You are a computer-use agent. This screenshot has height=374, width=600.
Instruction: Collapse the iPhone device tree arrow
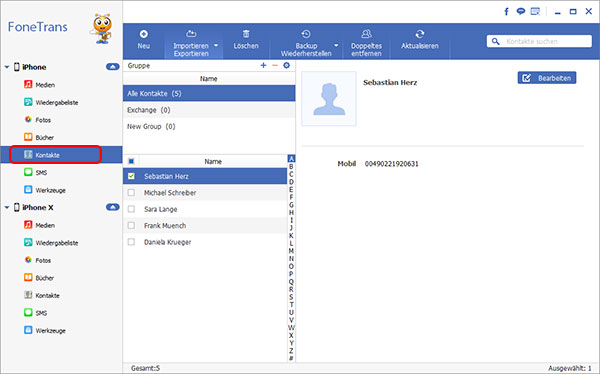point(7,67)
